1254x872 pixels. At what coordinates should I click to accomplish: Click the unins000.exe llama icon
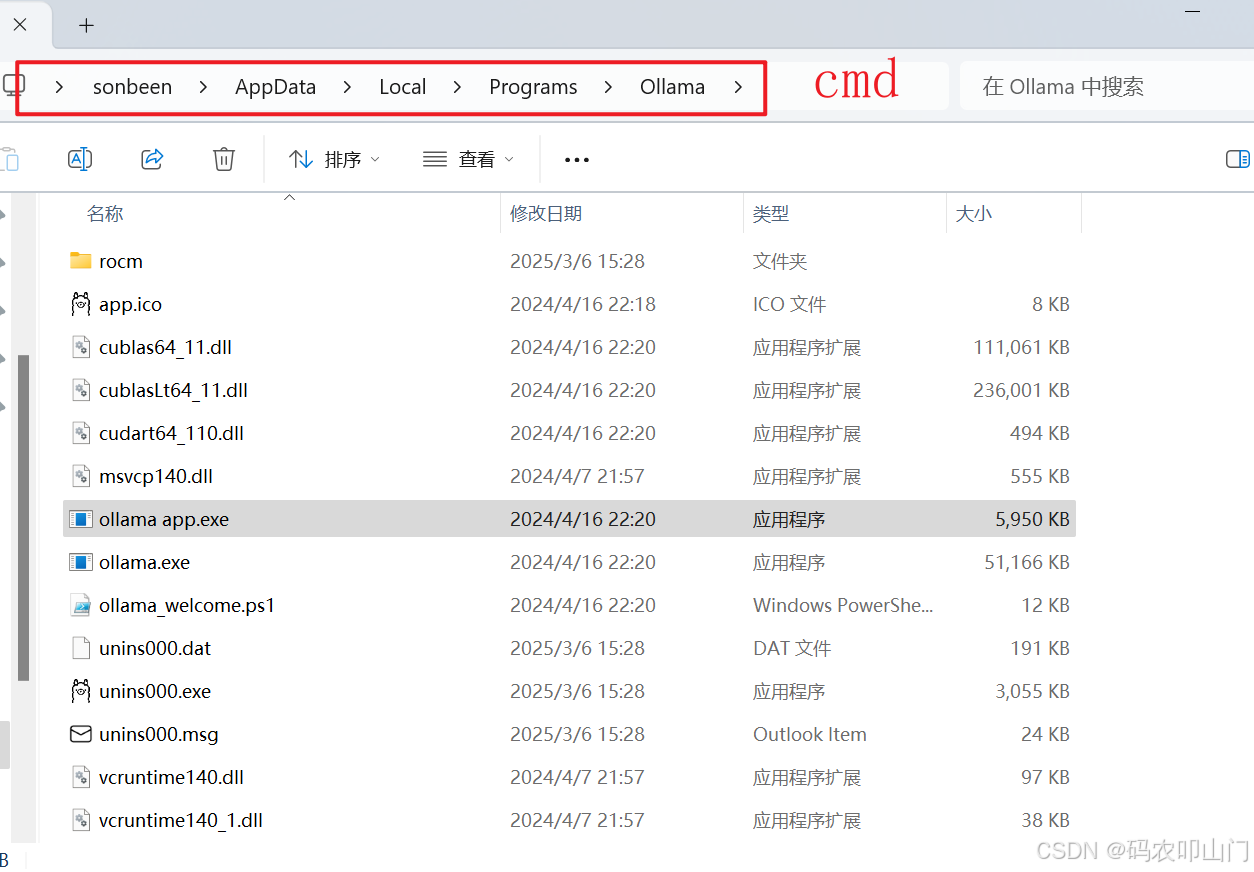(x=81, y=691)
